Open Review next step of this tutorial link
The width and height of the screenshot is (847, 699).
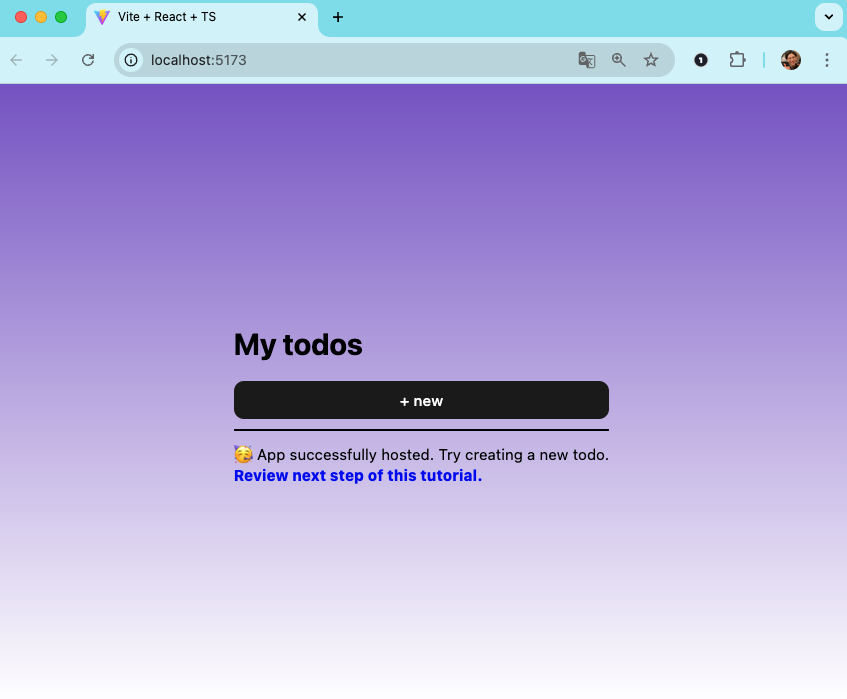[358, 475]
